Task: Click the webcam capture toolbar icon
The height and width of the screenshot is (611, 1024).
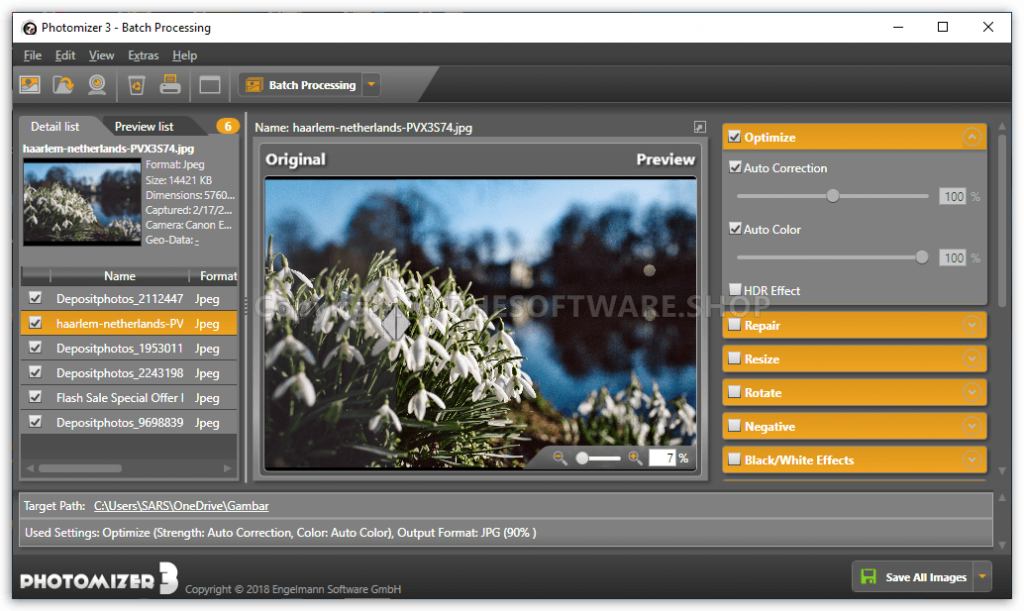Action: click(97, 85)
